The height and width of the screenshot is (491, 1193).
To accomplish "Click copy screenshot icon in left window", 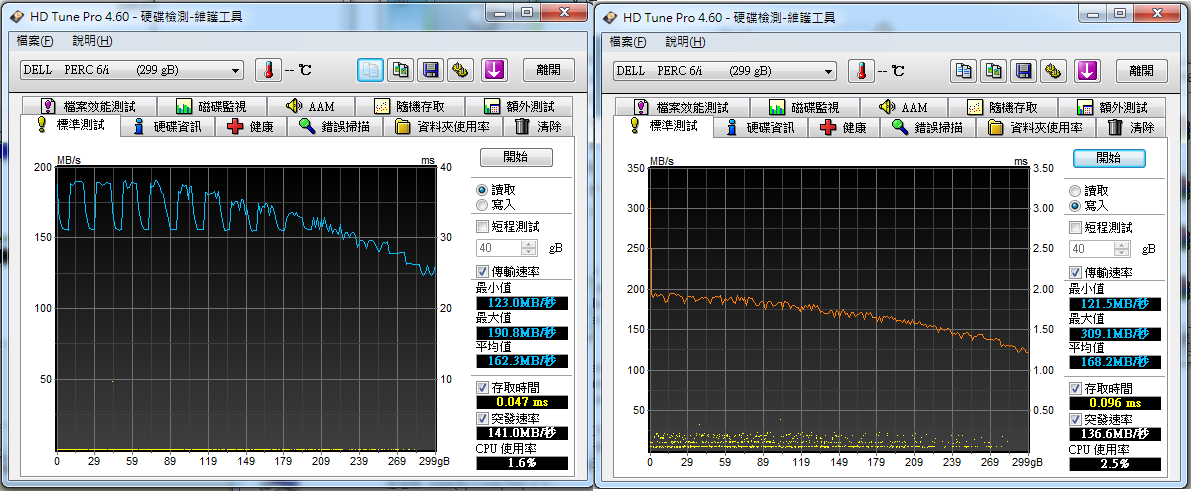I will [400, 71].
